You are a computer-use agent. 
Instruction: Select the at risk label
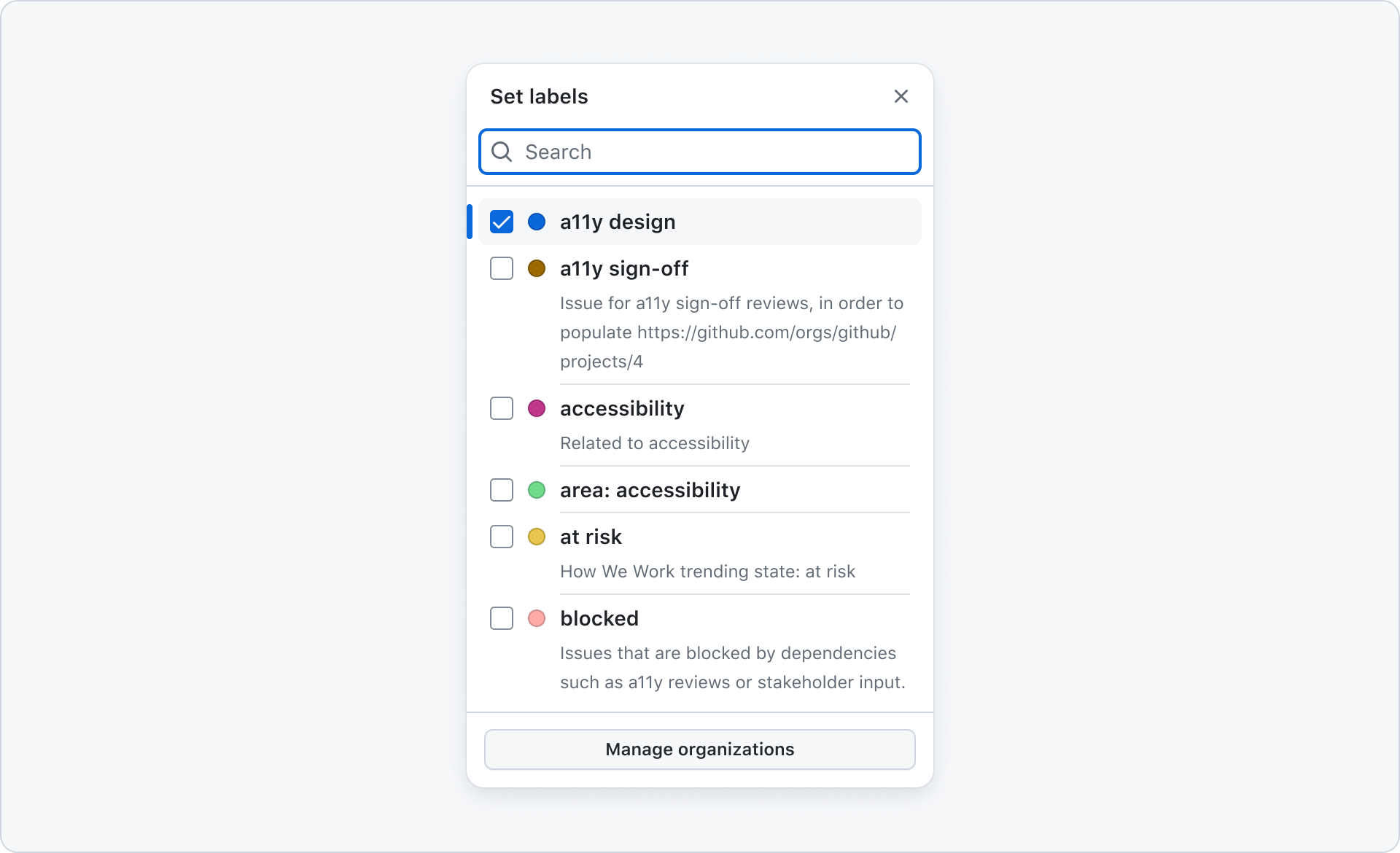[x=501, y=537]
